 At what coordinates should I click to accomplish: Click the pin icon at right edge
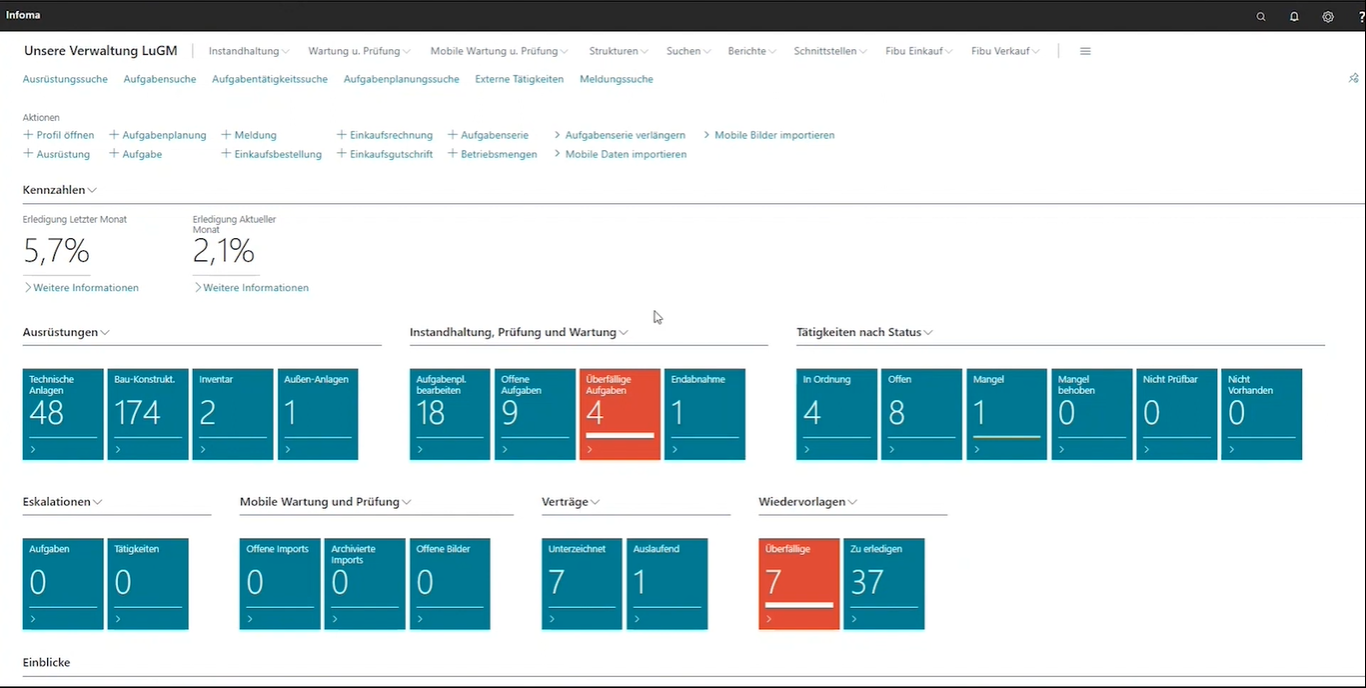pos(1353,78)
